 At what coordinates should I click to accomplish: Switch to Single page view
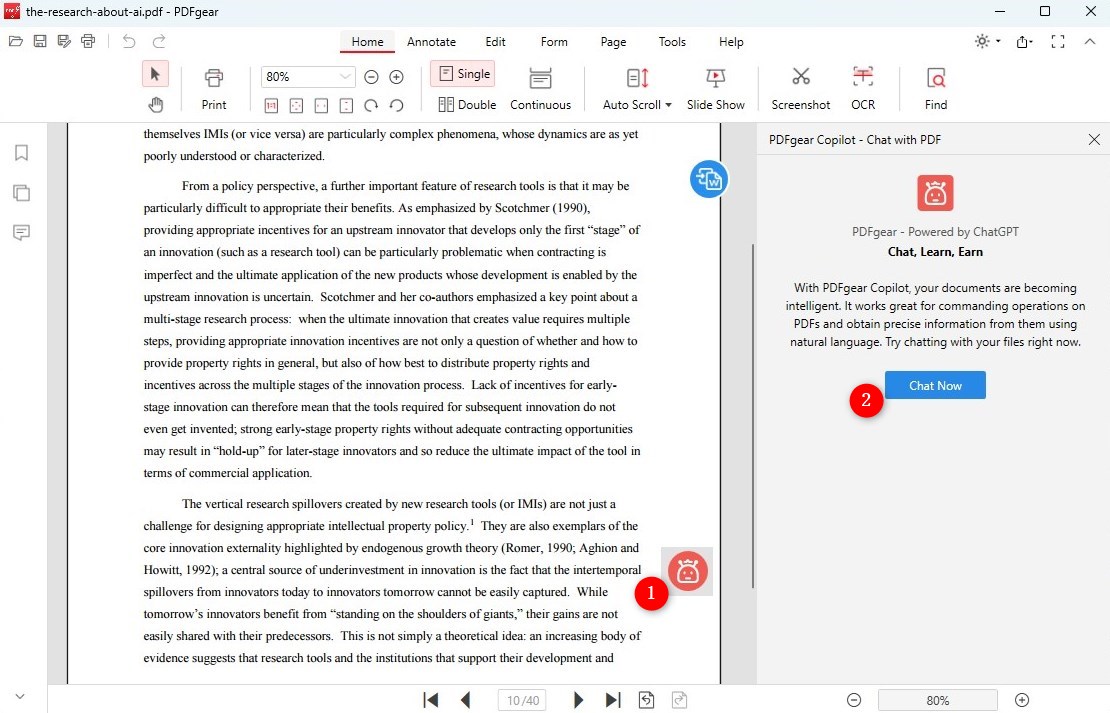[x=463, y=74]
